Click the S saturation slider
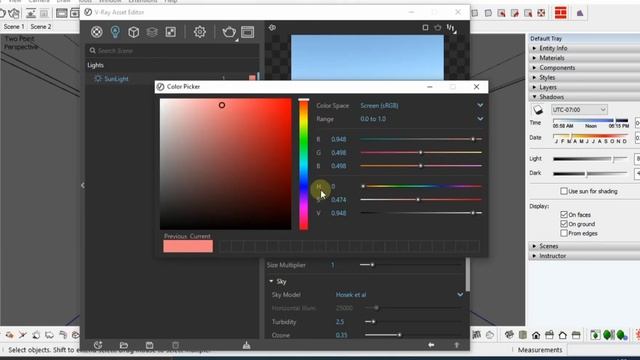 point(421,200)
